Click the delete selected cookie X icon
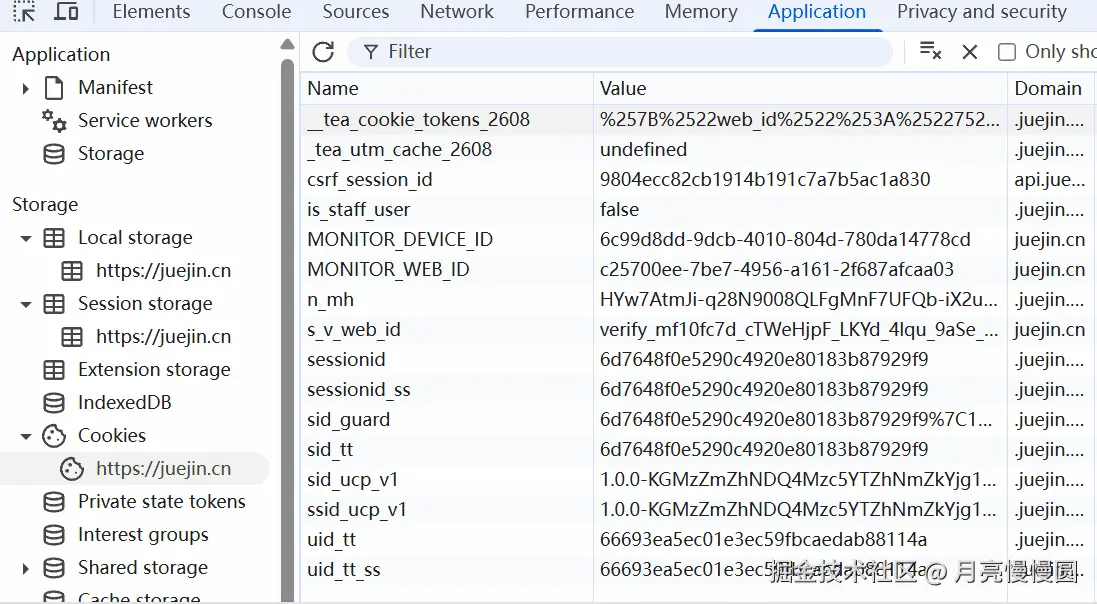 (x=970, y=52)
